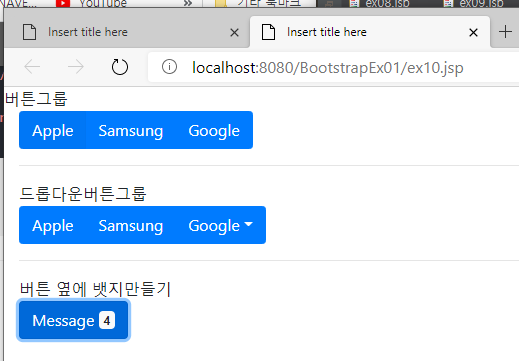Select the active Insert title here tab

370,32
